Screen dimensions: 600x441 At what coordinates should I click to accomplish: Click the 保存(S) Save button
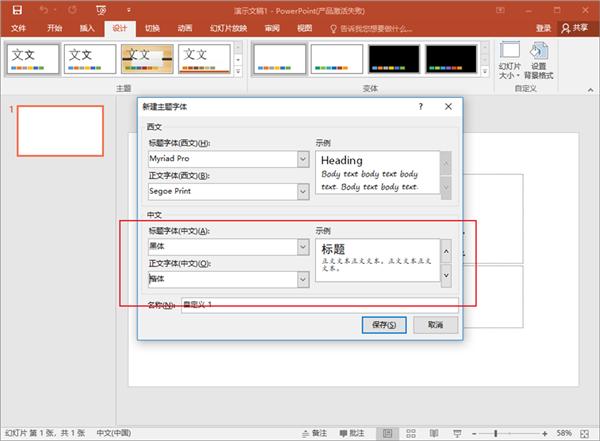click(x=384, y=325)
